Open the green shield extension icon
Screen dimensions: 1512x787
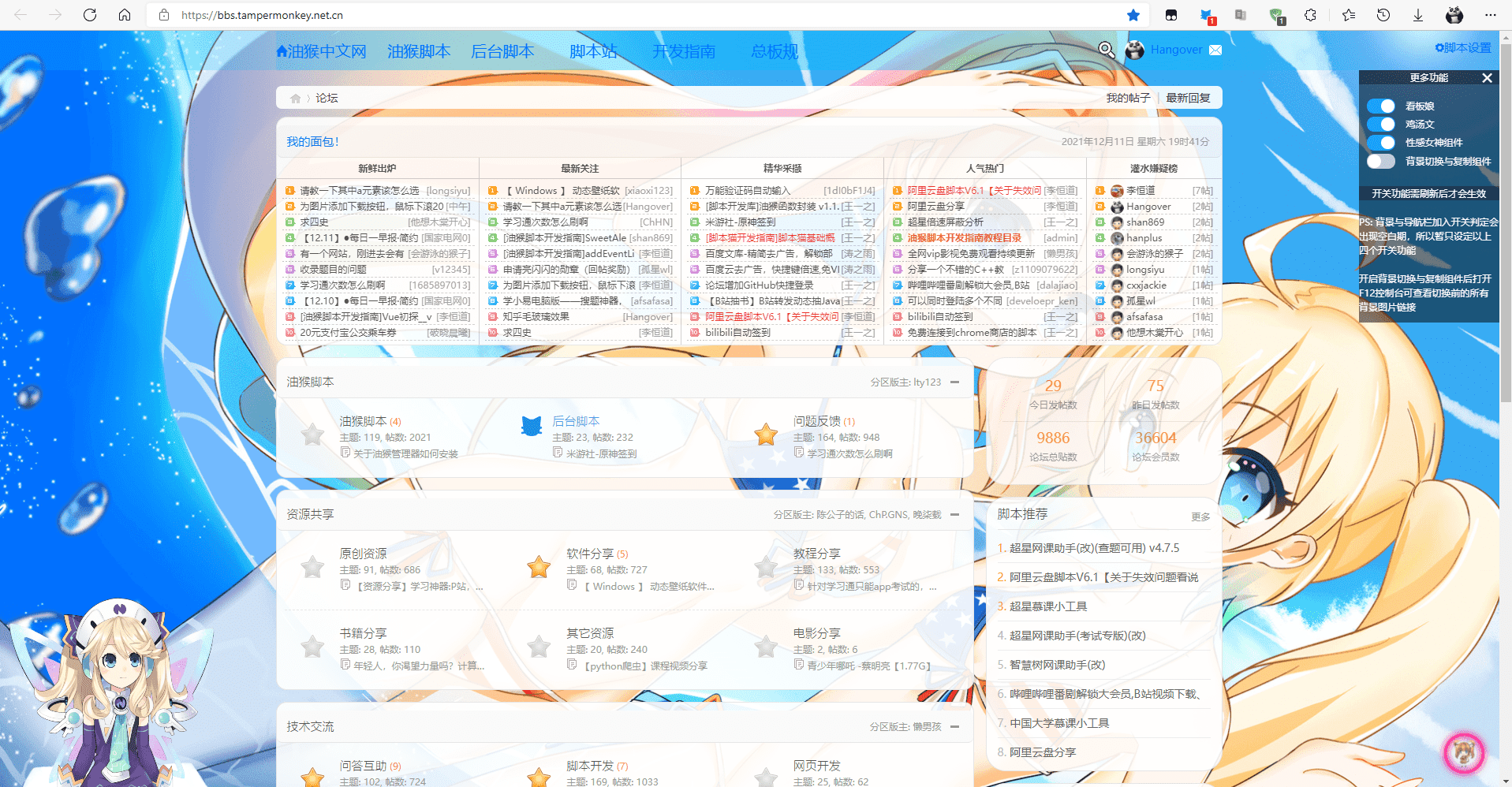coord(1276,16)
